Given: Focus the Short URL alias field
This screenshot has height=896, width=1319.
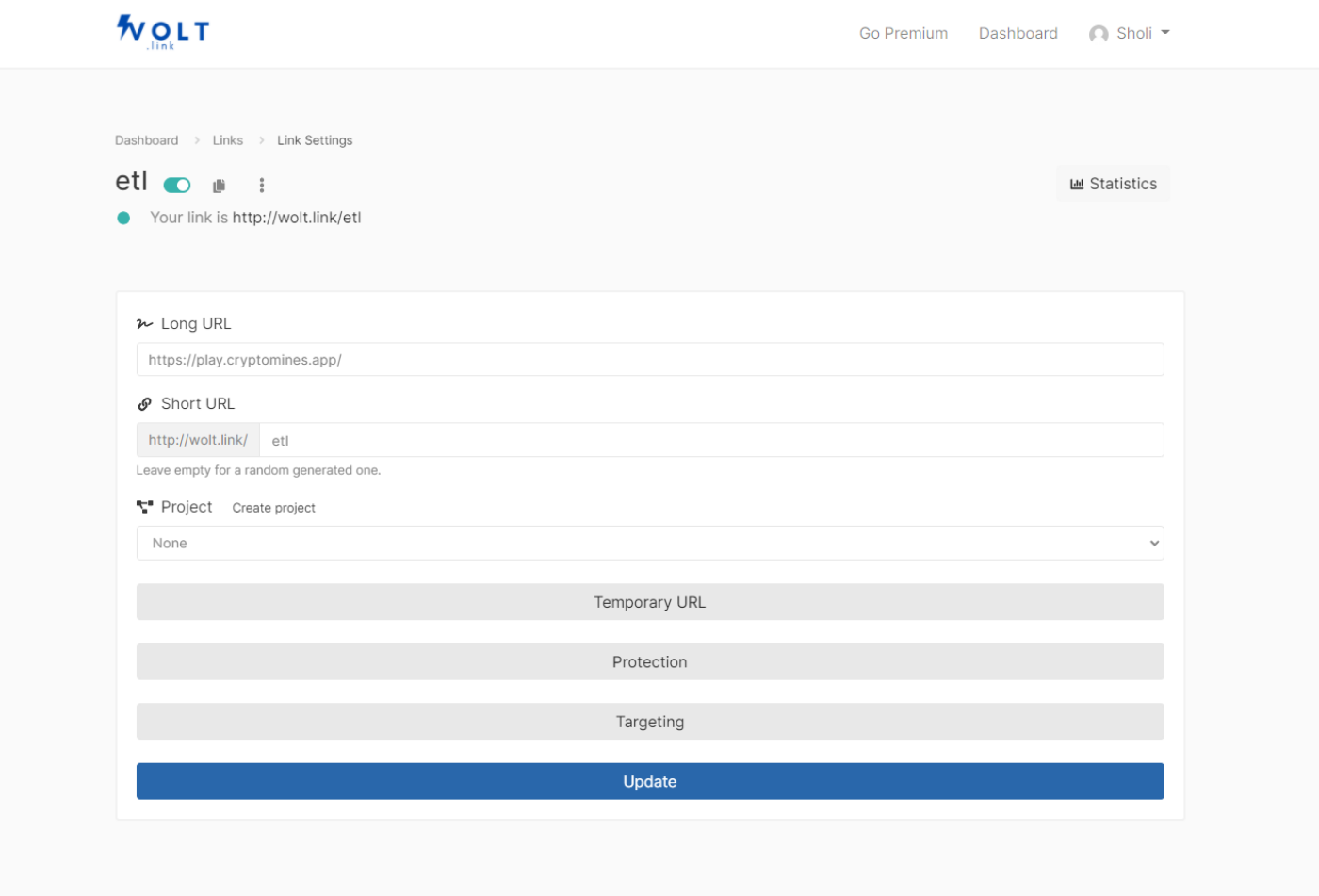Looking at the screenshot, I should [711, 440].
